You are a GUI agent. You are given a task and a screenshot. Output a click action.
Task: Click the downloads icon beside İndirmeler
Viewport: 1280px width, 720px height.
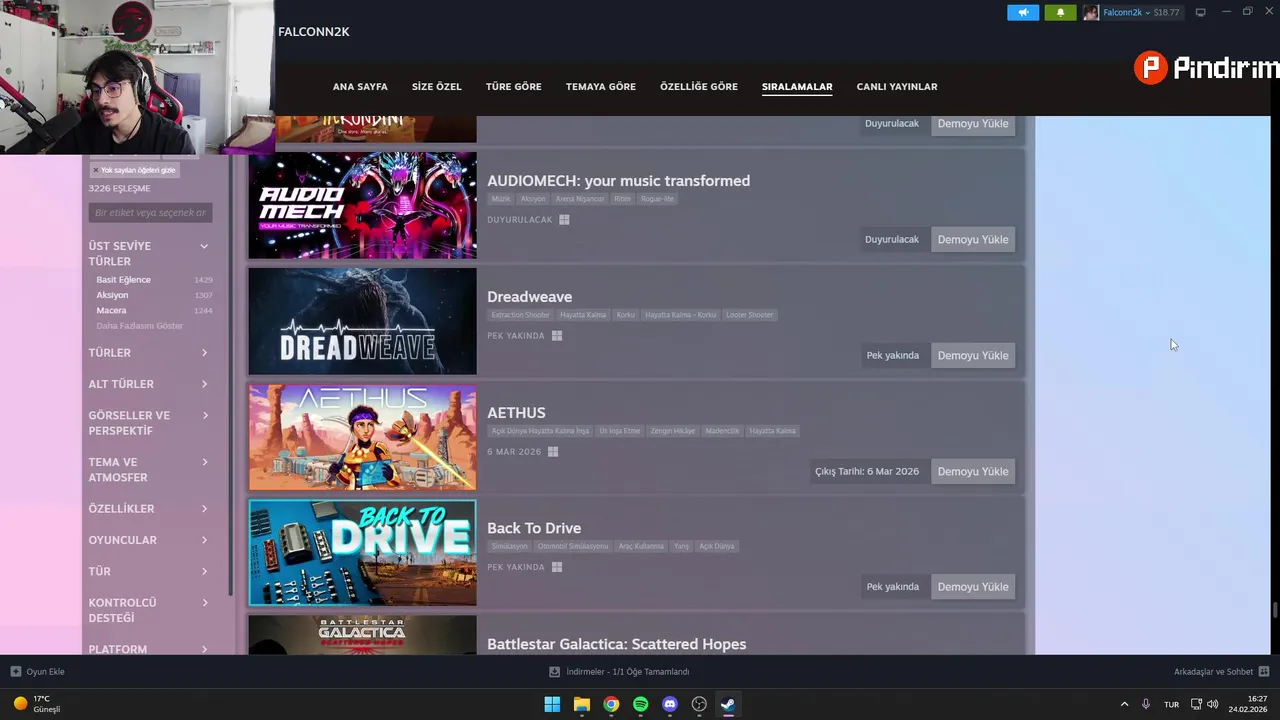[554, 672]
